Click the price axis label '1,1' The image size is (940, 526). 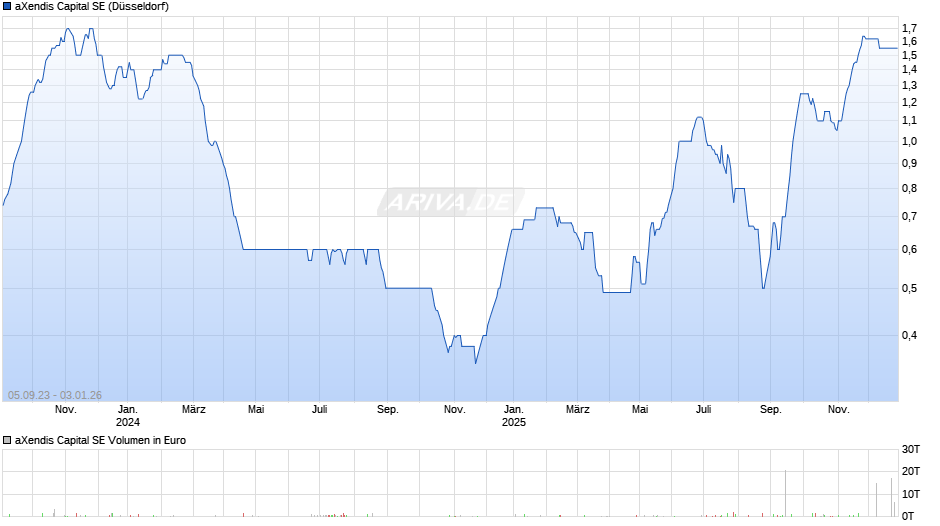[x=909, y=121]
